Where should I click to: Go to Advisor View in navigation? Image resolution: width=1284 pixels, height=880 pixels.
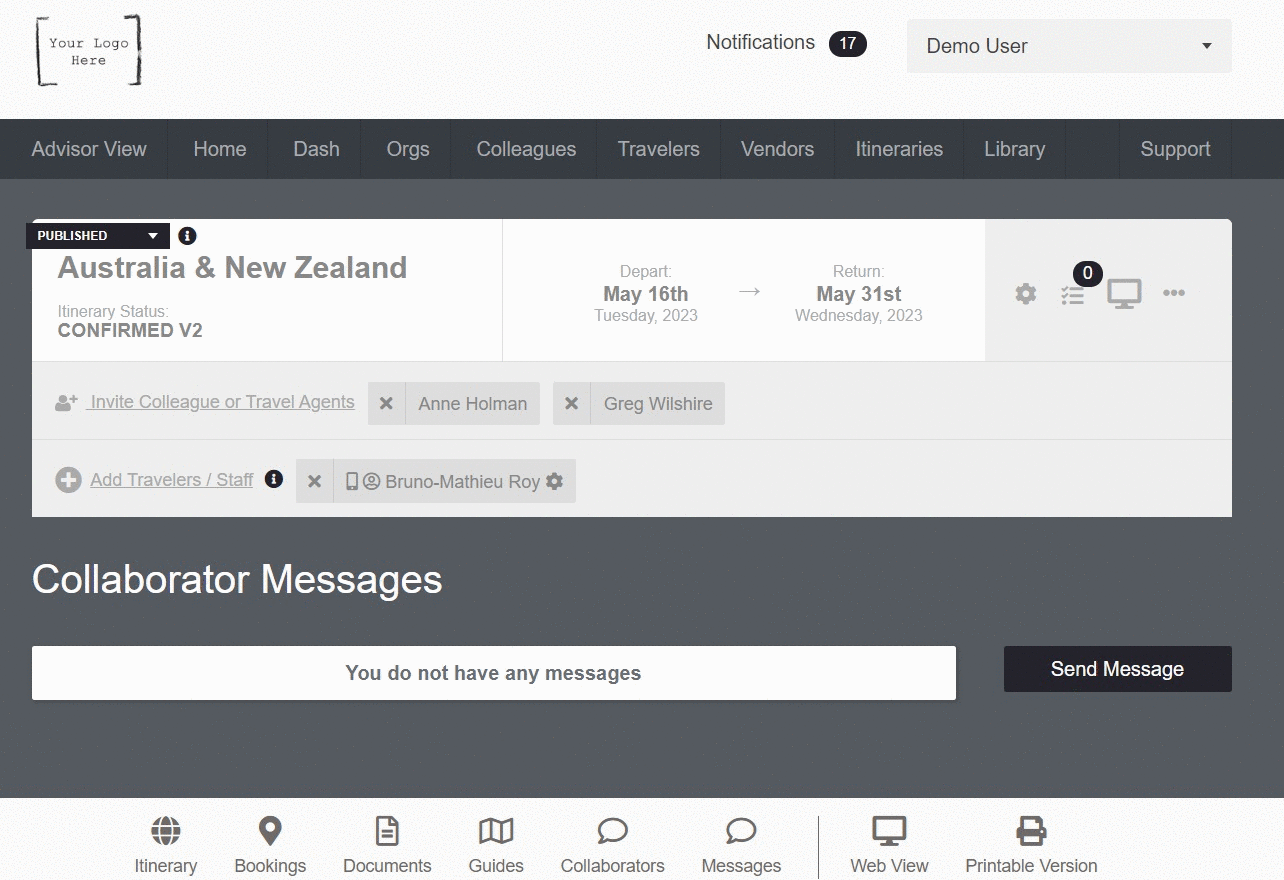(x=89, y=149)
